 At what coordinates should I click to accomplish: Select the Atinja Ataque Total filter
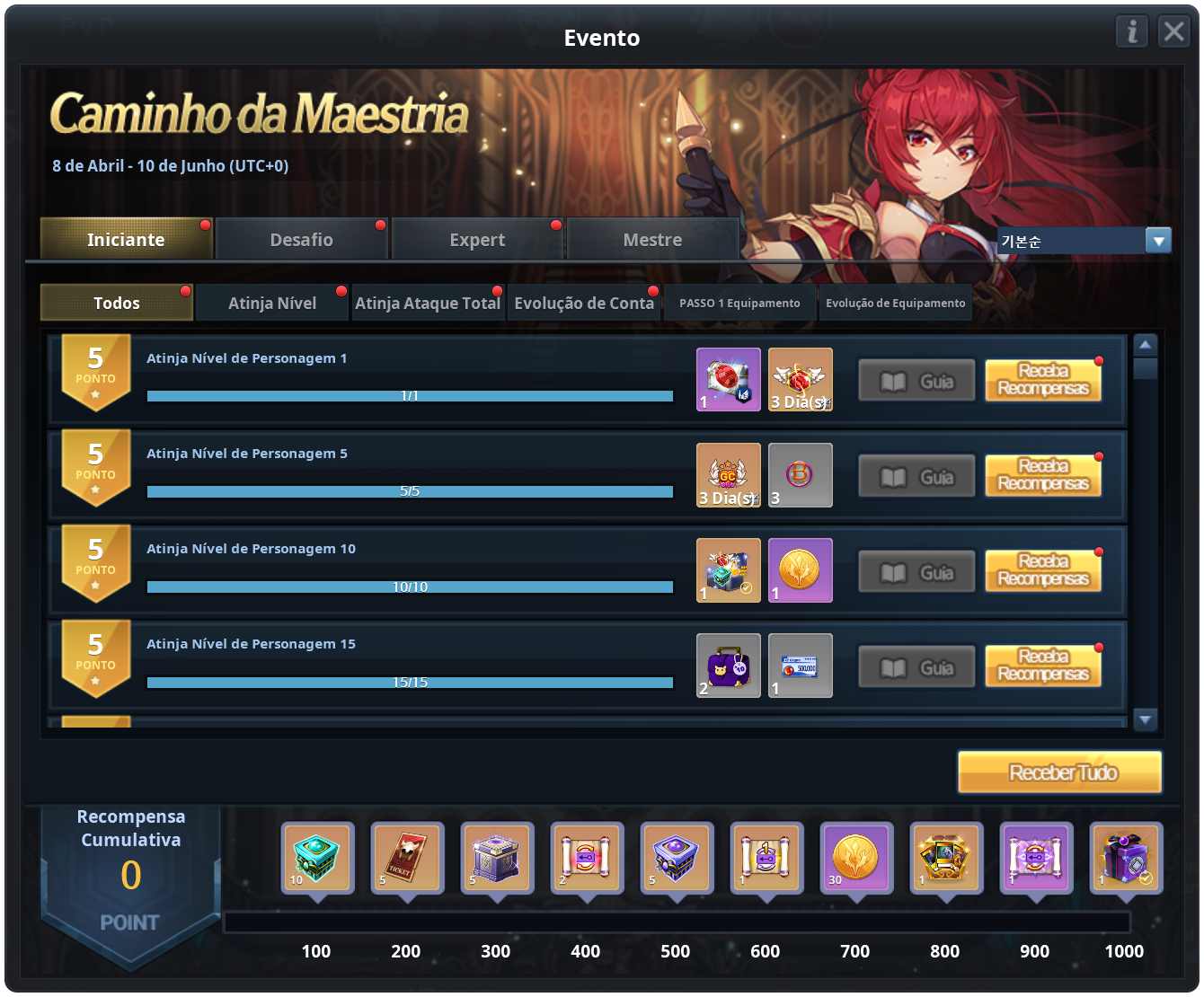pyautogui.click(x=428, y=303)
